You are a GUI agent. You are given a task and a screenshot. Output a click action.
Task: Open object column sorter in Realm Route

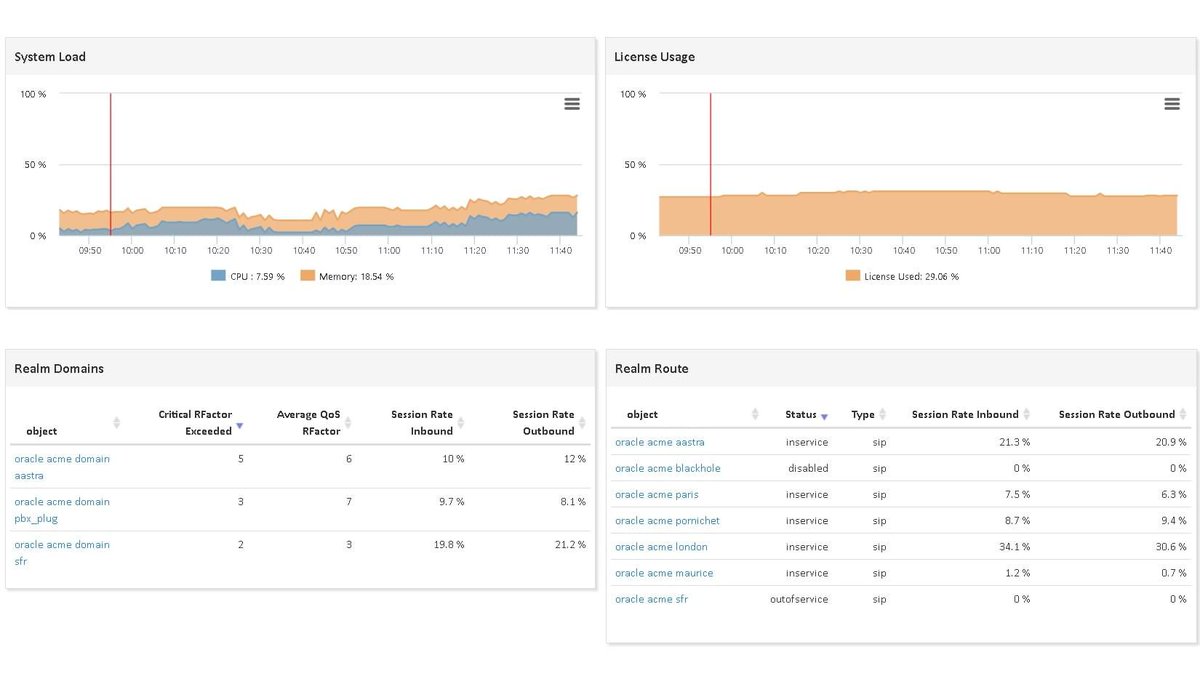coord(756,415)
